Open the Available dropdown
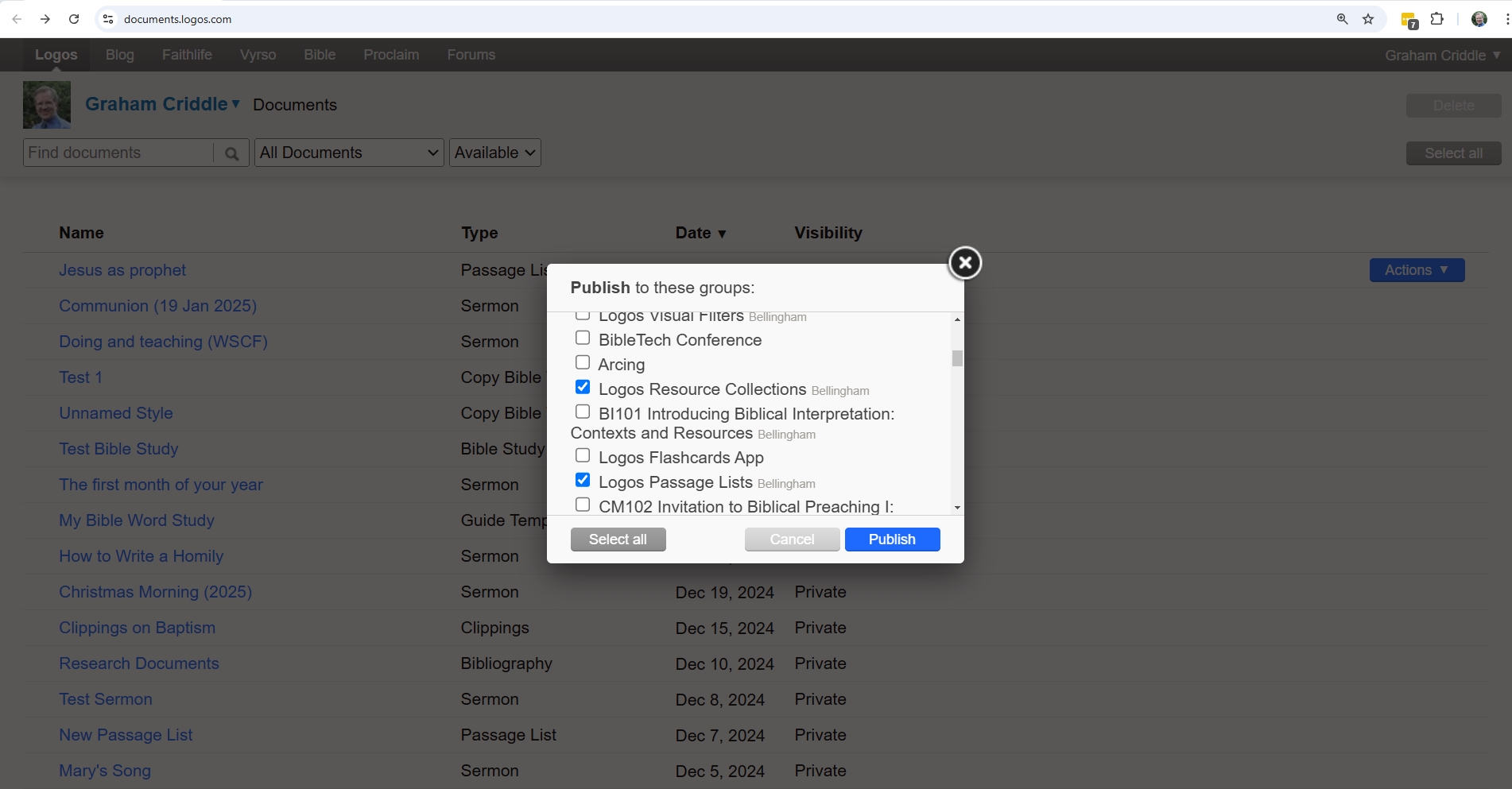Image resolution: width=1512 pixels, height=789 pixels. coord(495,153)
